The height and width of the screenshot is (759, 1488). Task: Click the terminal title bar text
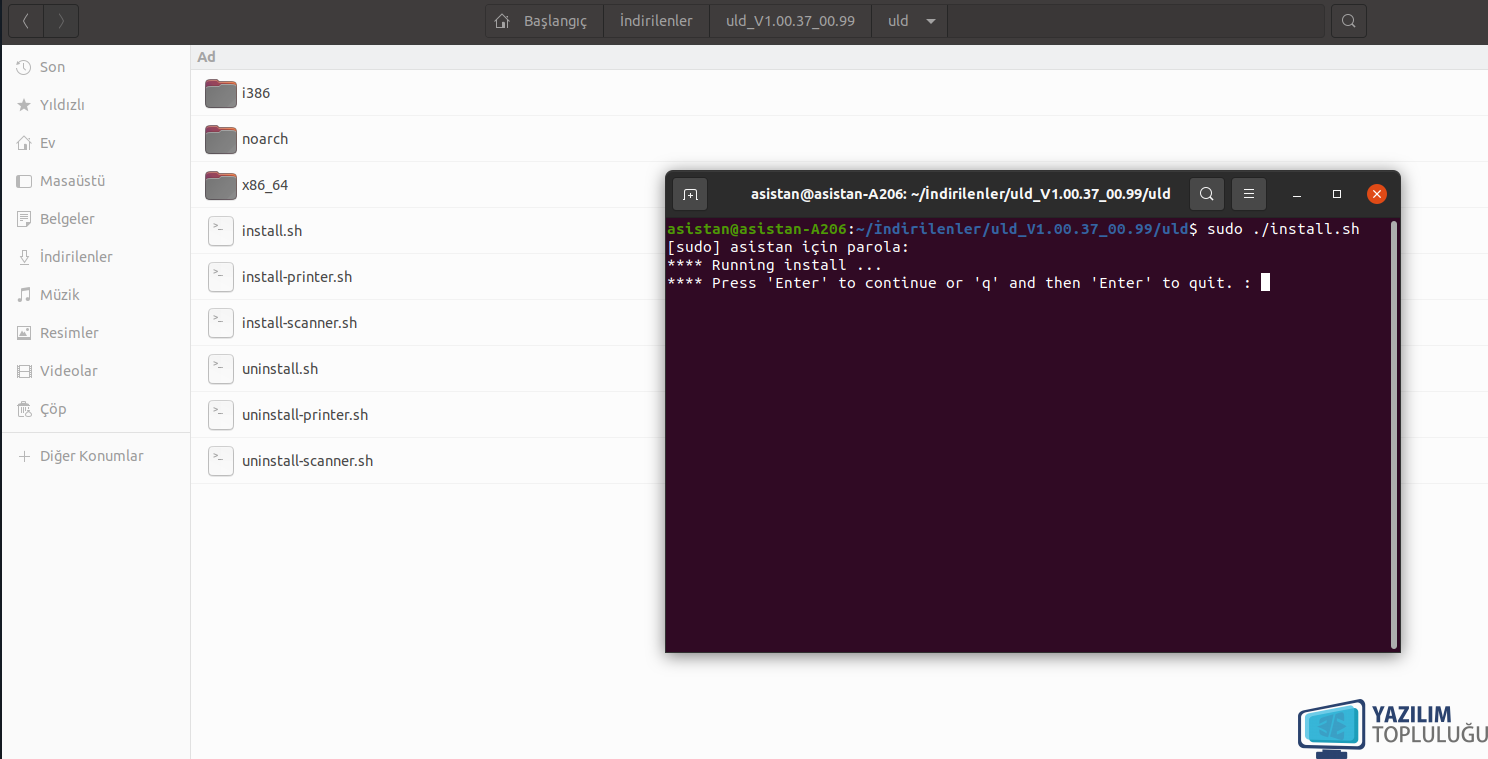click(x=960, y=194)
